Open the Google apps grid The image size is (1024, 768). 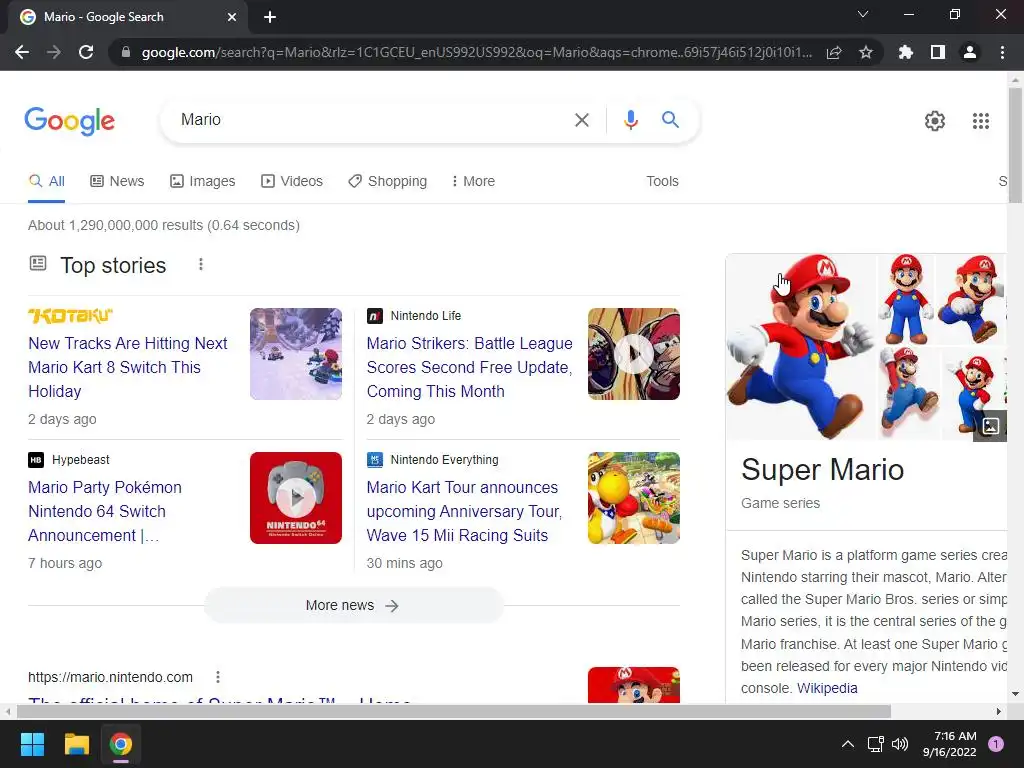tap(981, 121)
